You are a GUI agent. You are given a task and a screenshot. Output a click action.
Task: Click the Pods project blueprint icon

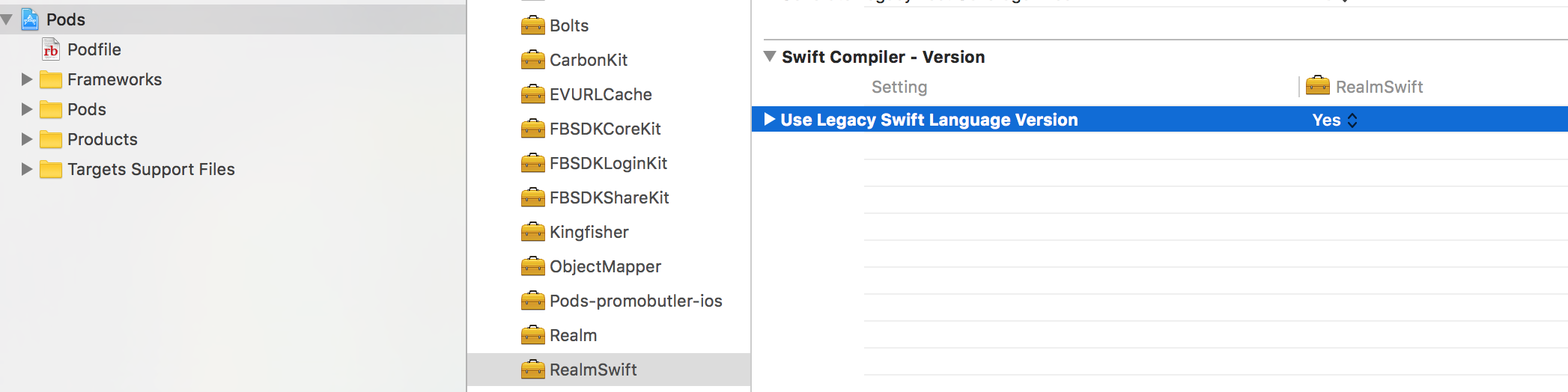point(30,19)
